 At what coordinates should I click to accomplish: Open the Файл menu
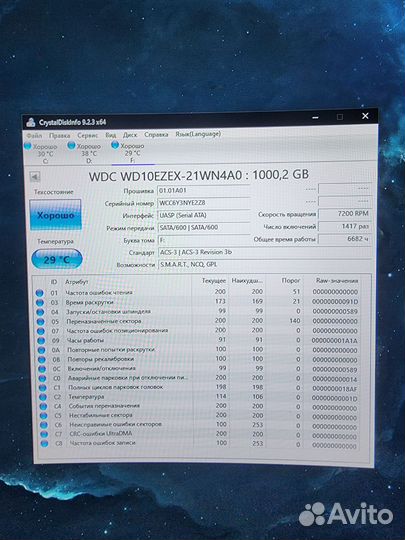pos(34,136)
